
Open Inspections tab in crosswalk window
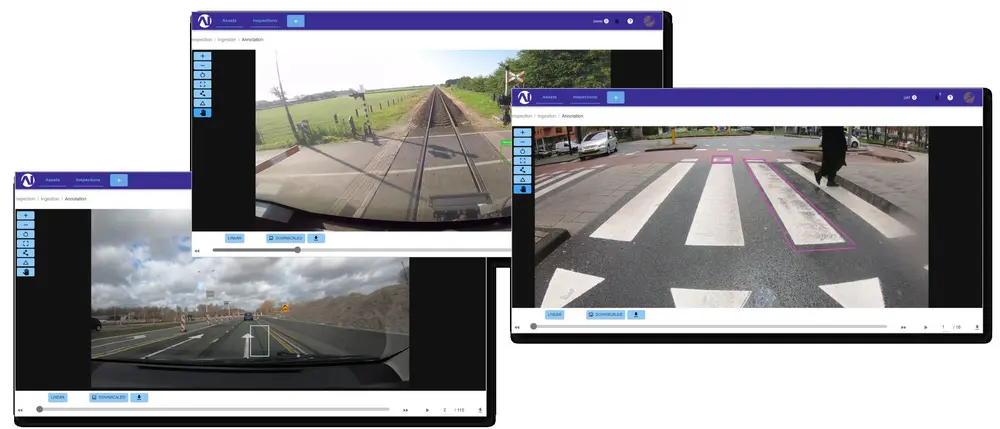tap(585, 98)
